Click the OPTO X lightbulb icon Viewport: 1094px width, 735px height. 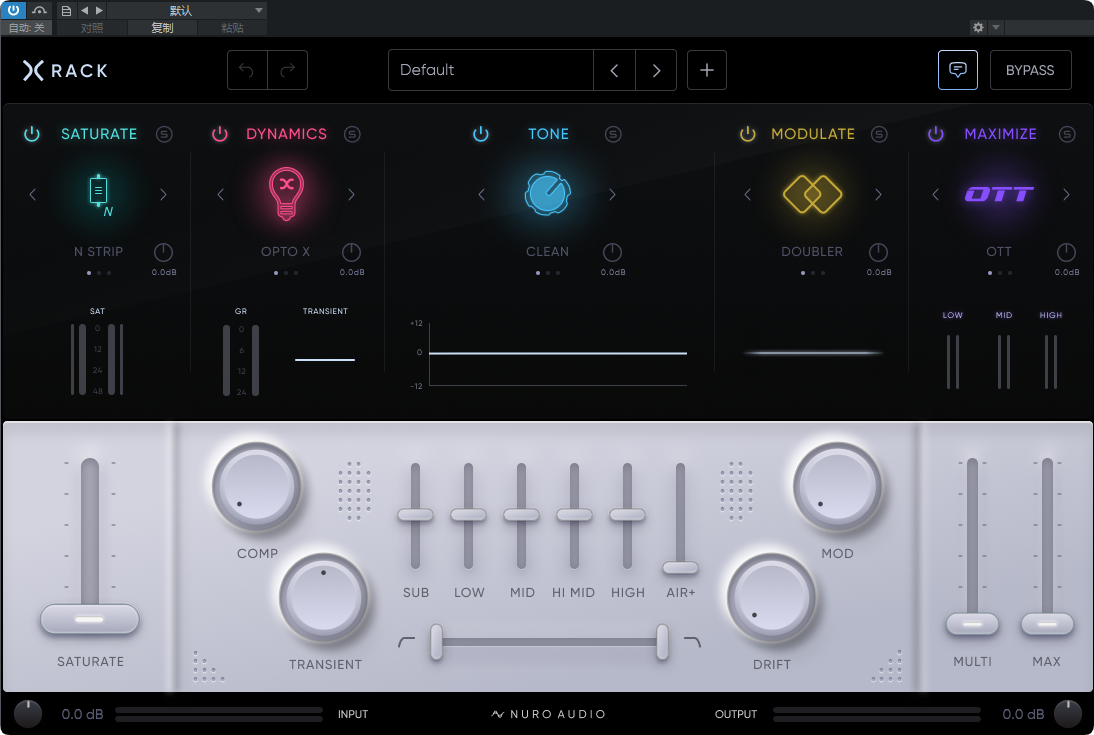[286, 194]
